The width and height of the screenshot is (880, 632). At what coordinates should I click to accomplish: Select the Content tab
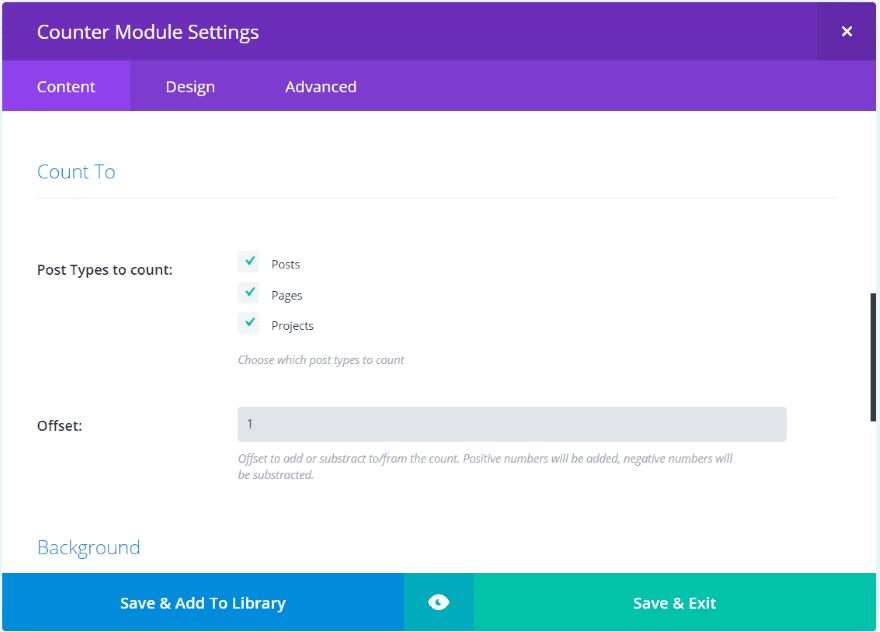coord(66,87)
